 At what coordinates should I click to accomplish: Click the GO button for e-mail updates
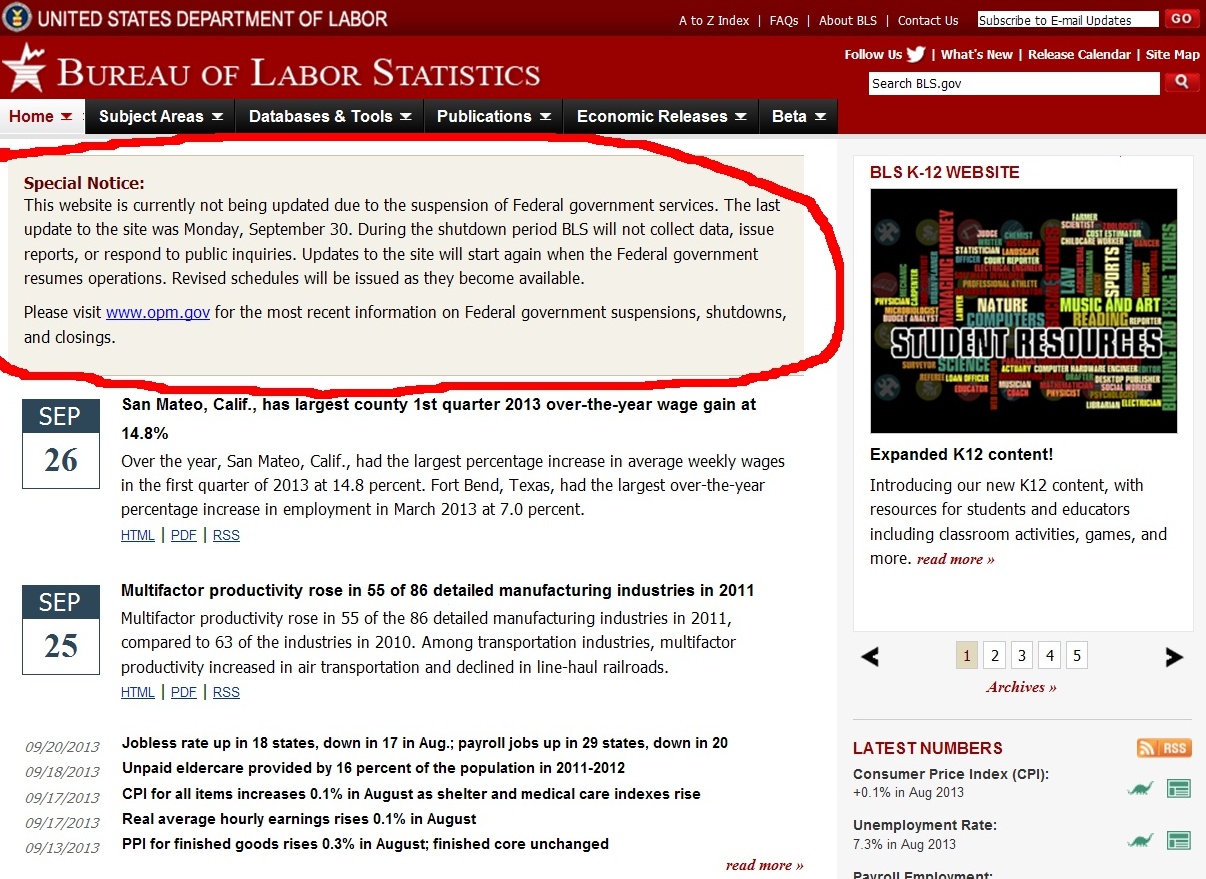(x=1181, y=19)
